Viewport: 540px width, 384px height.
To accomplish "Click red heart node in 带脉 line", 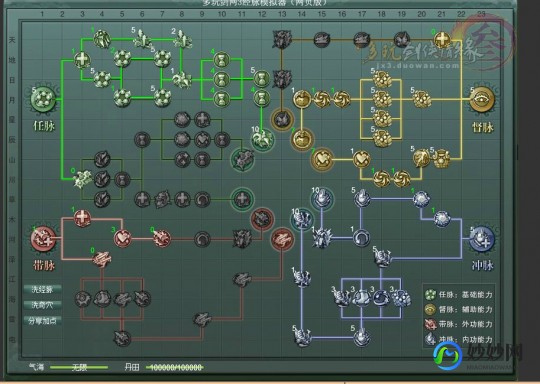I will coord(122,238).
